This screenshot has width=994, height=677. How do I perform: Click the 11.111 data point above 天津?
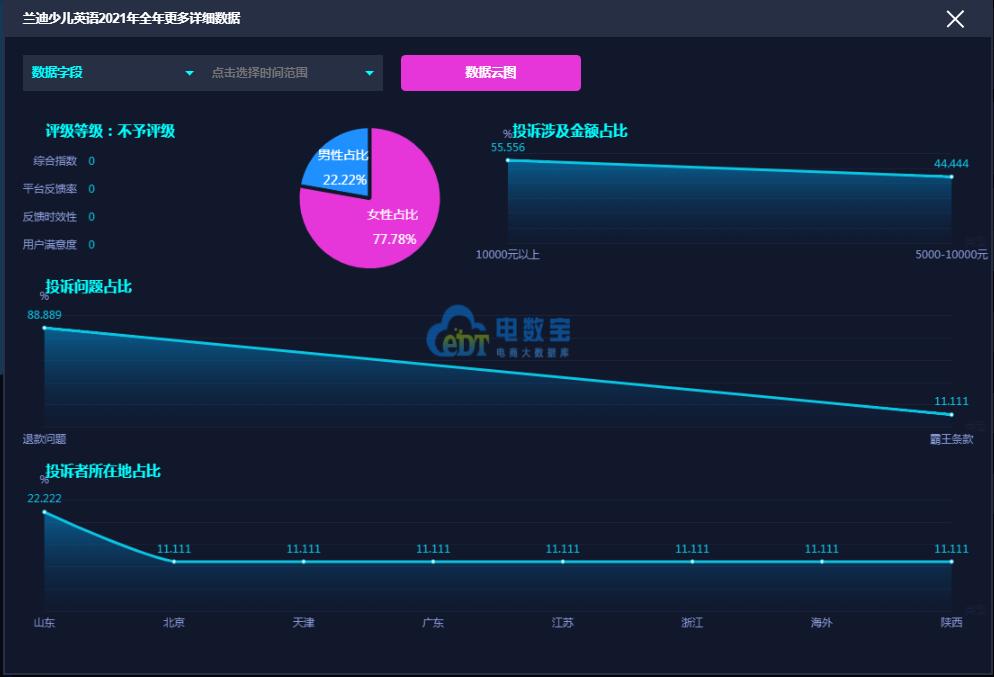coord(304,562)
